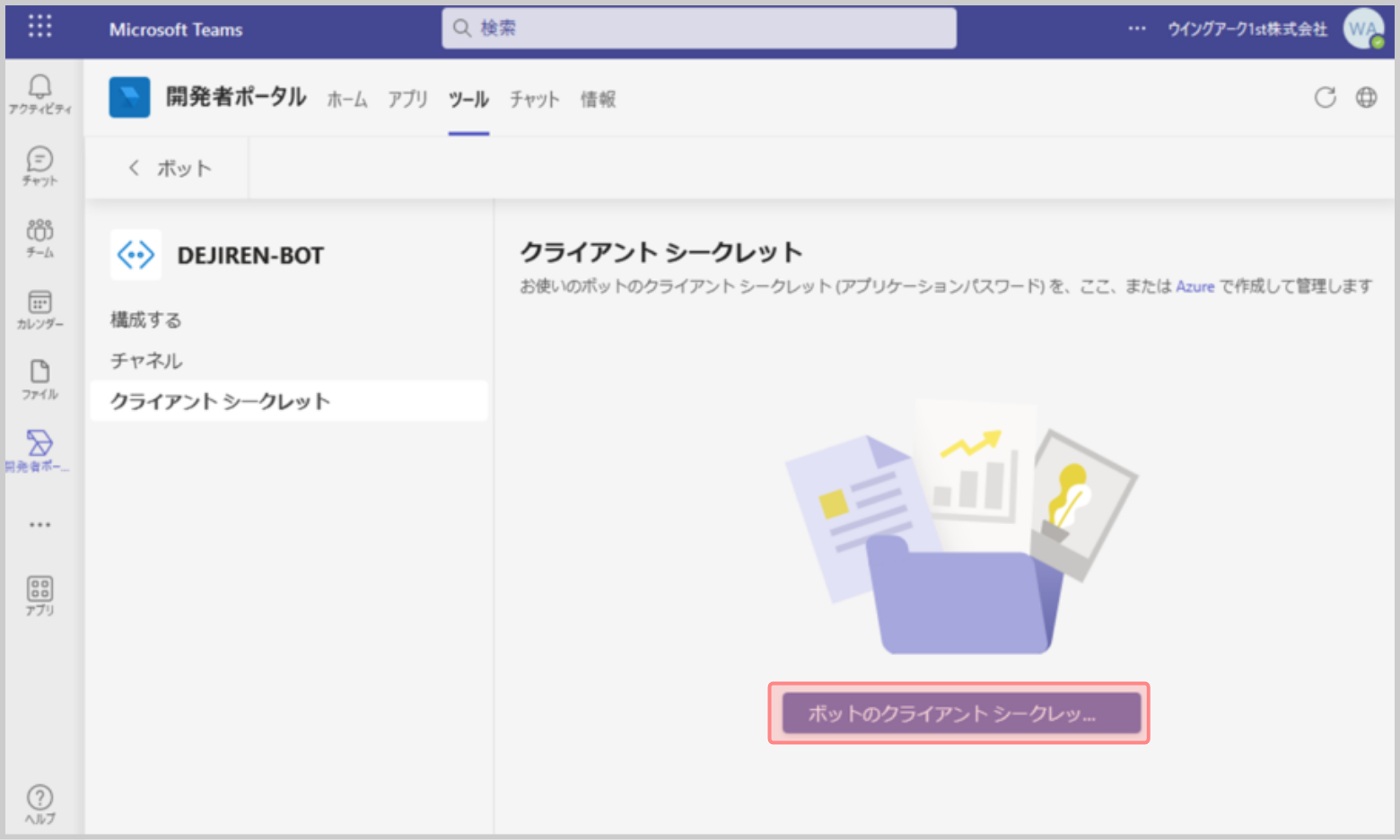This screenshot has width=1400, height=840.
Task: Follow the Azure link in description
Action: point(1194,286)
